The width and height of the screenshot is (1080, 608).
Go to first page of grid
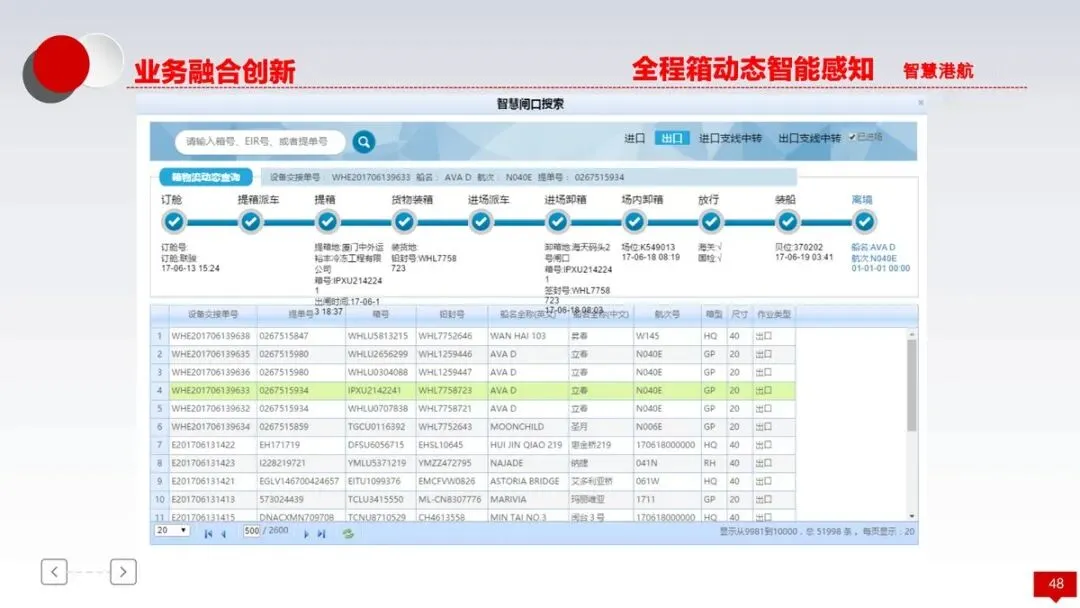click(x=208, y=534)
